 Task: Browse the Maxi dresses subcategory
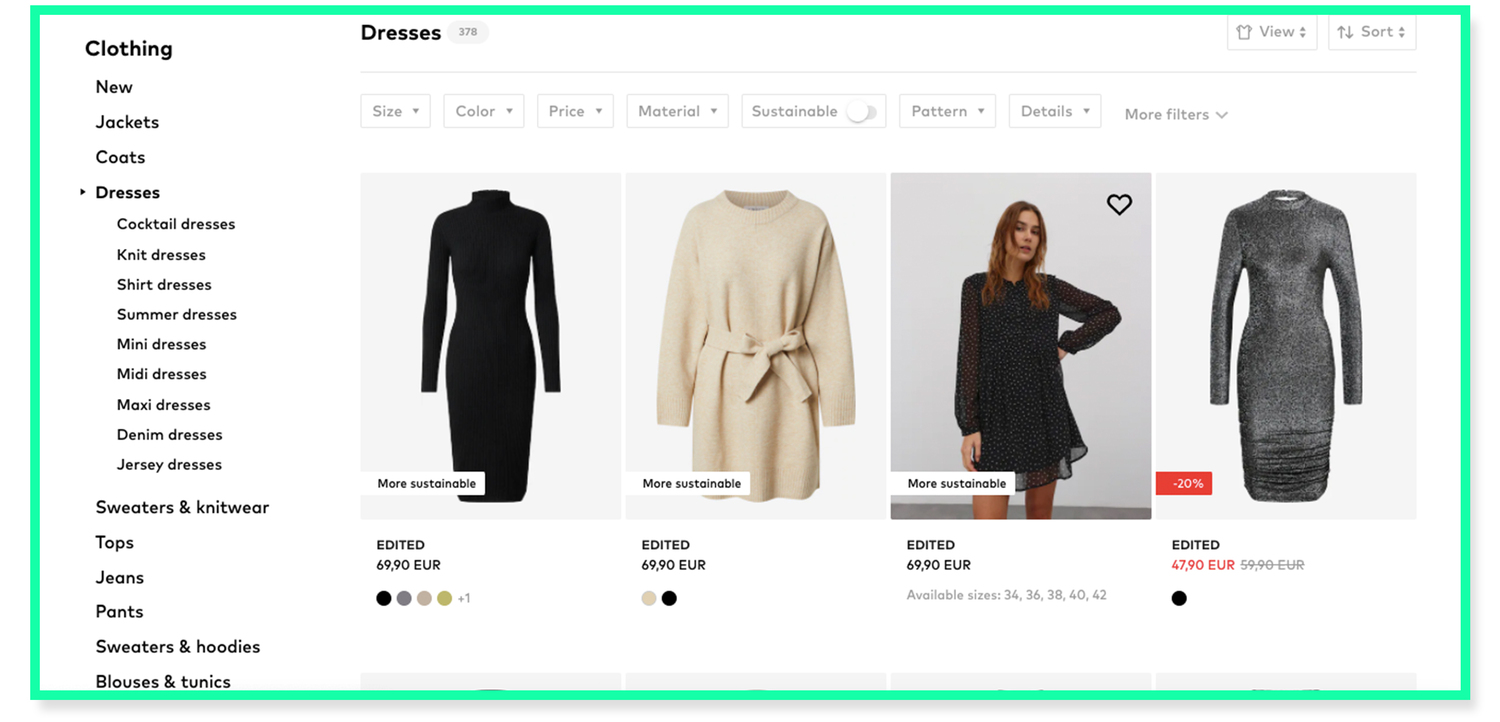pos(163,404)
